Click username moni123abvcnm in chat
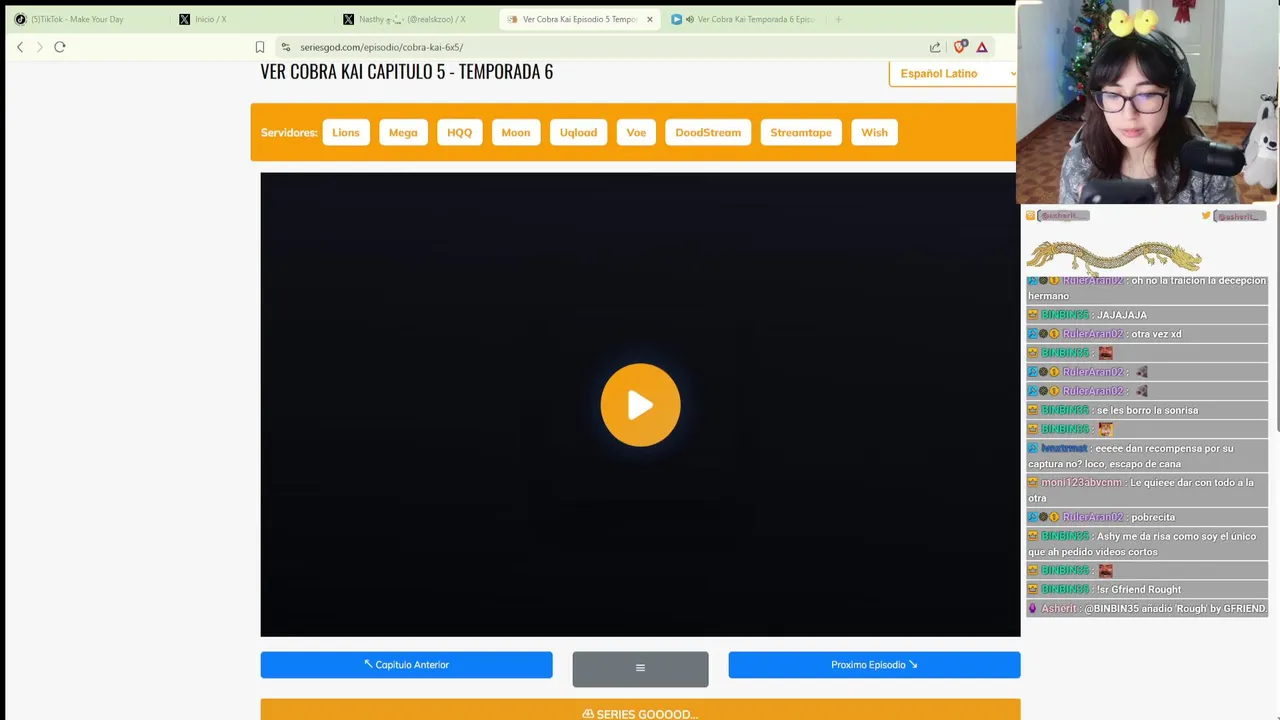 tap(1083, 483)
